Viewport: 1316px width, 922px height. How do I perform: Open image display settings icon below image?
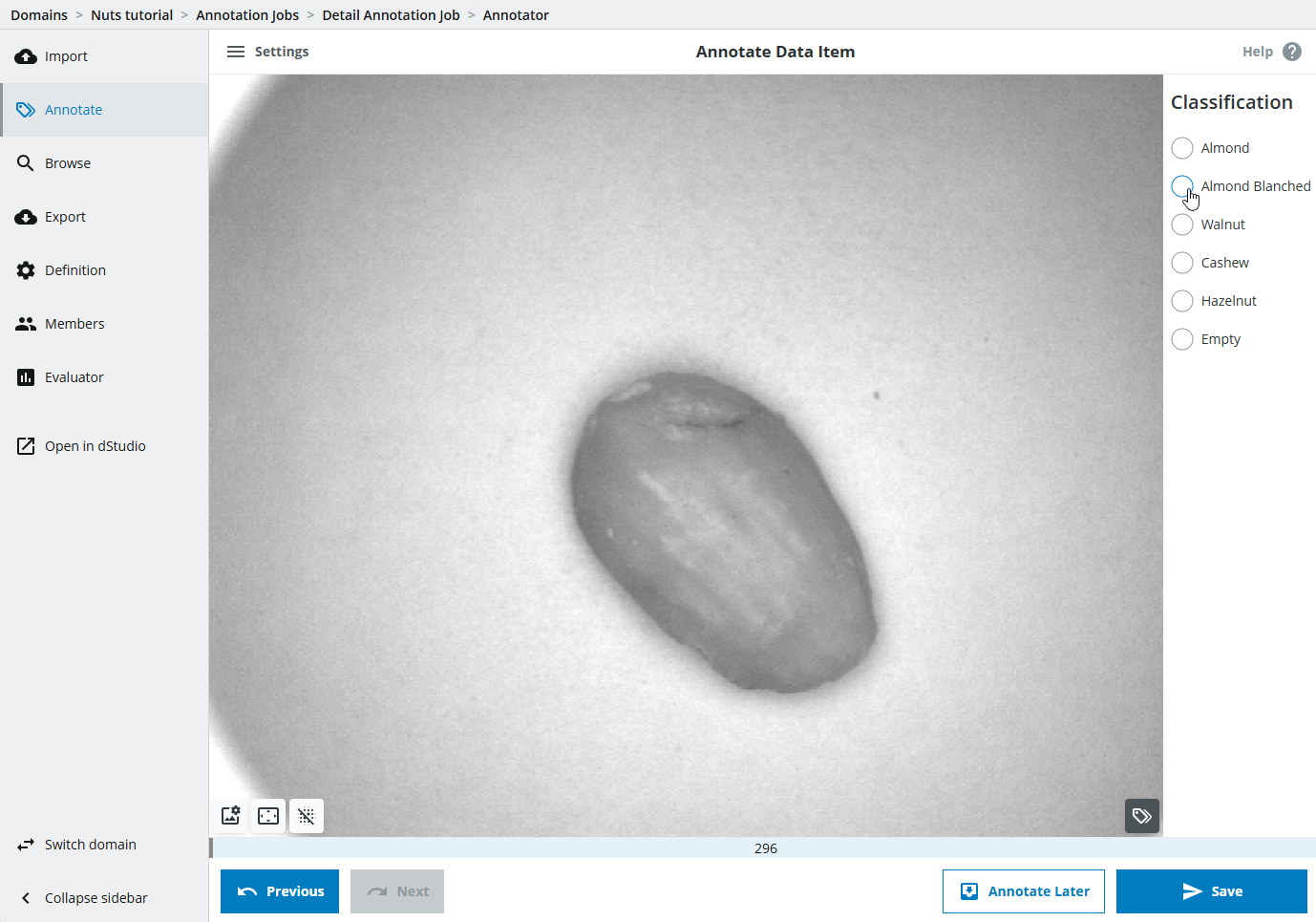point(231,816)
